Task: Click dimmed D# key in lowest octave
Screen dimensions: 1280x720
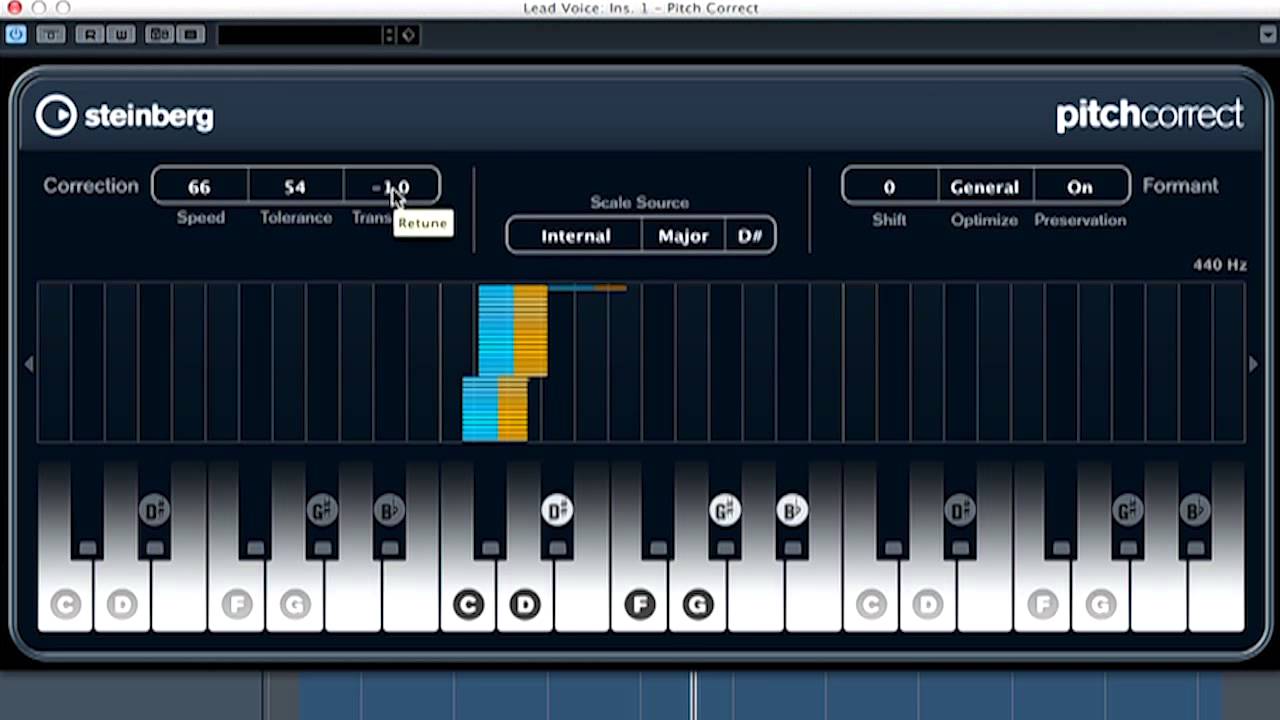Action: [x=154, y=511]
